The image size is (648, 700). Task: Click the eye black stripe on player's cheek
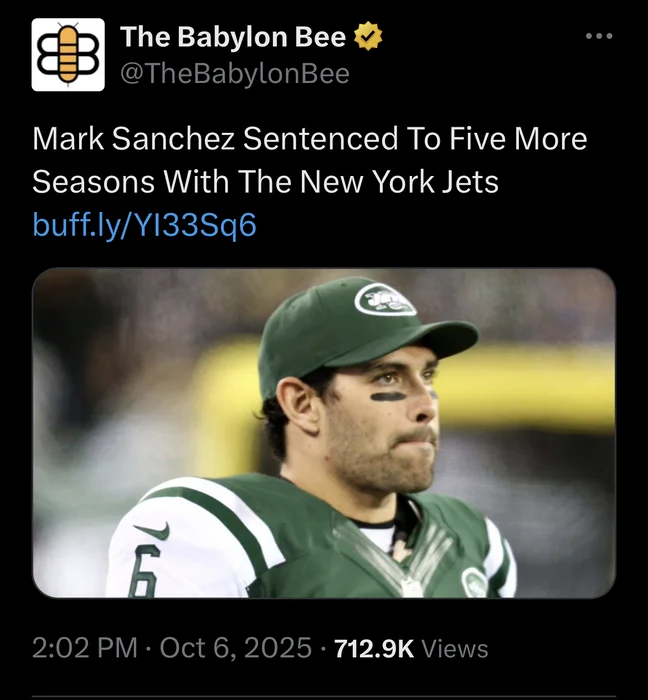pyautogui.click(x=389, y=396)
